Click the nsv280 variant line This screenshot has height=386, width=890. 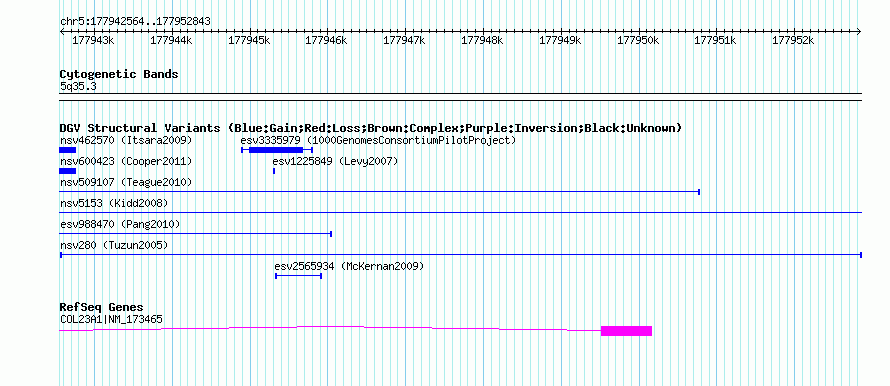(461, 255)
